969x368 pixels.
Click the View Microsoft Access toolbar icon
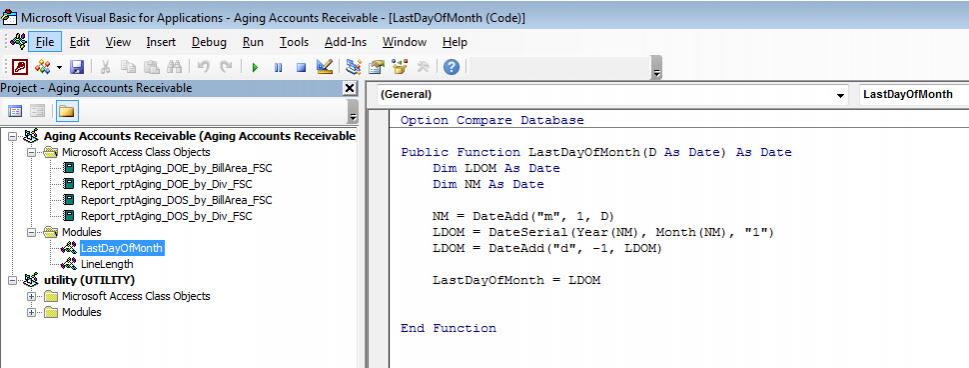20,67
